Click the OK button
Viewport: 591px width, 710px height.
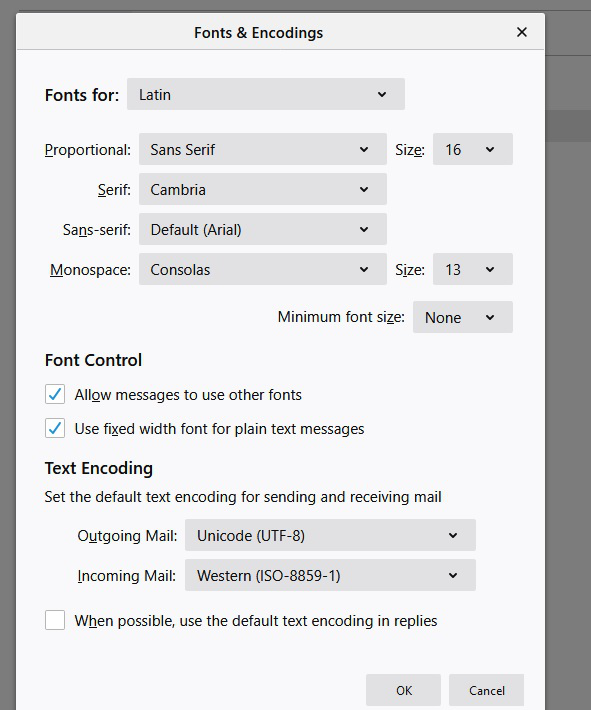tap(404, 690)
